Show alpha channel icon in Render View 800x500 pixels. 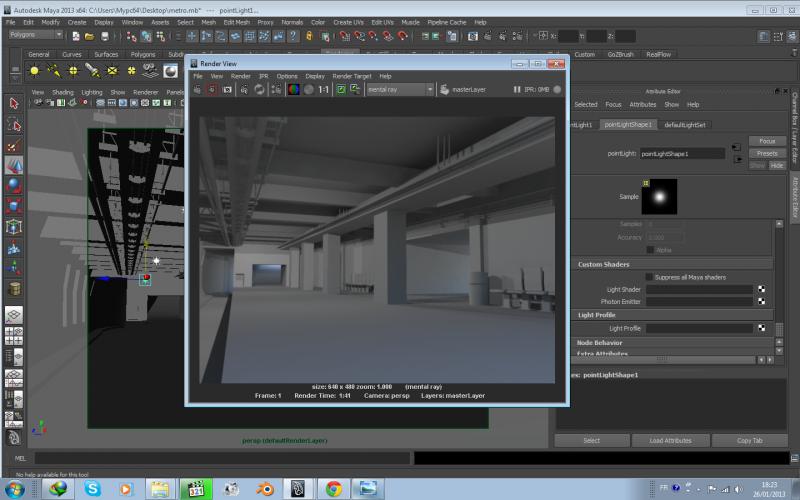point(309,90)
